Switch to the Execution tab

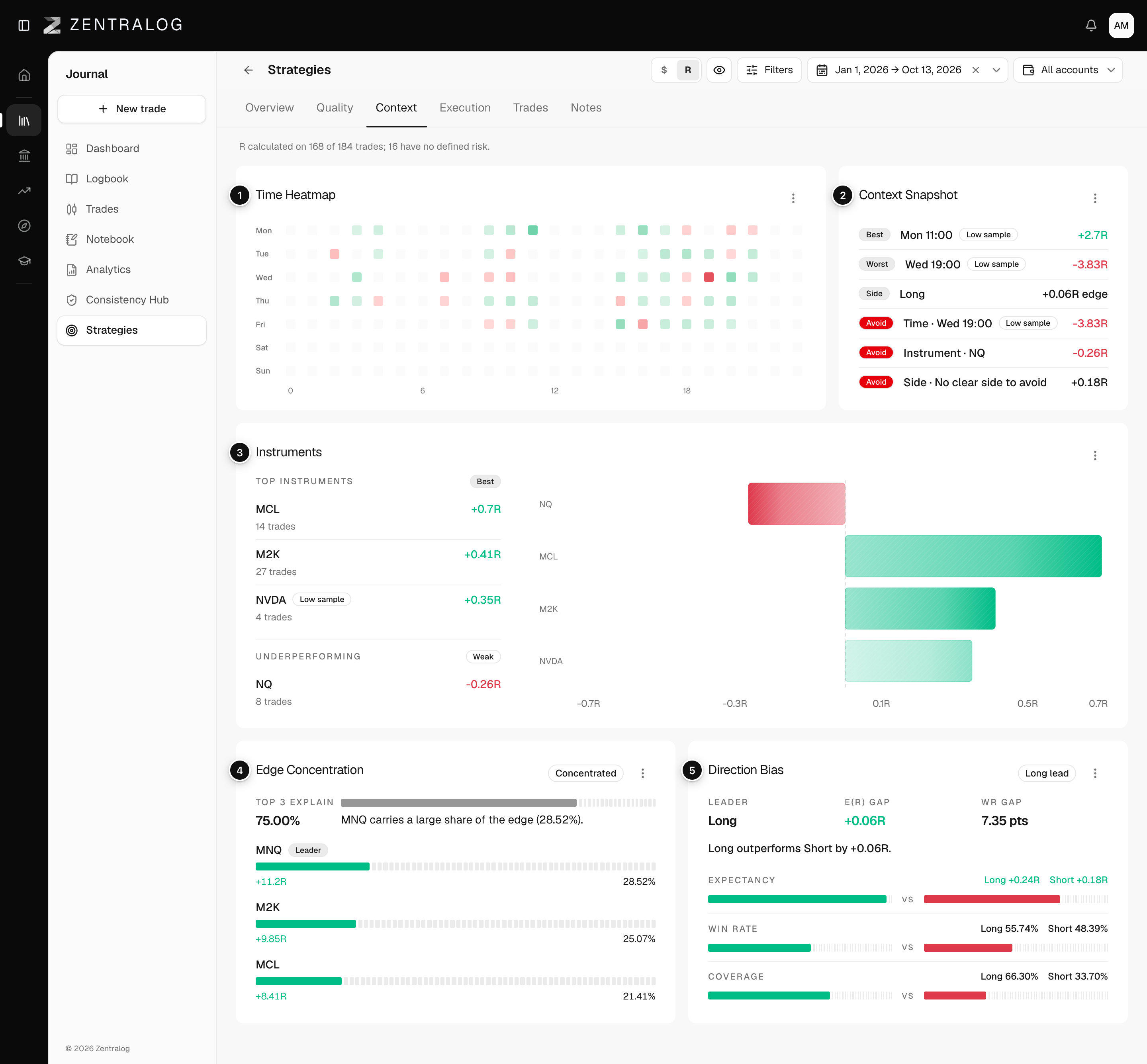point(465,108)
